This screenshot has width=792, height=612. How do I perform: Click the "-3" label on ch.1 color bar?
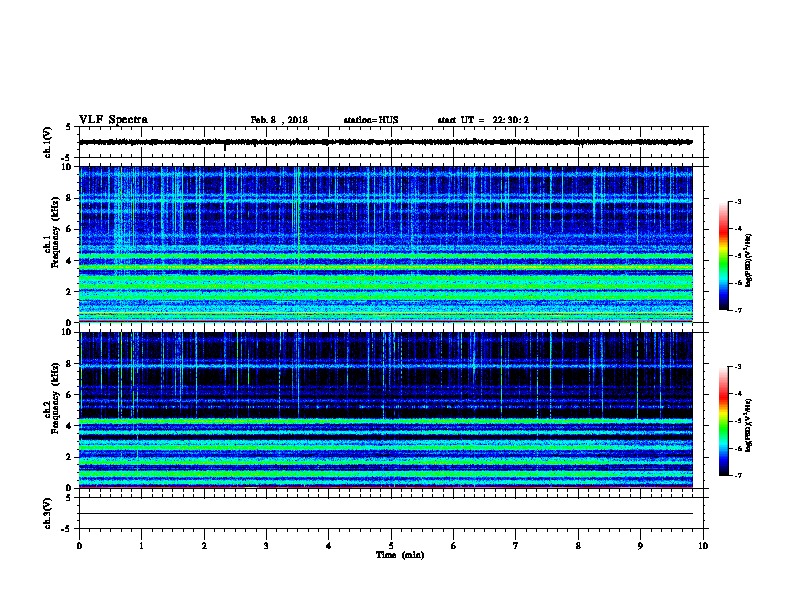[x=738, y=202]
